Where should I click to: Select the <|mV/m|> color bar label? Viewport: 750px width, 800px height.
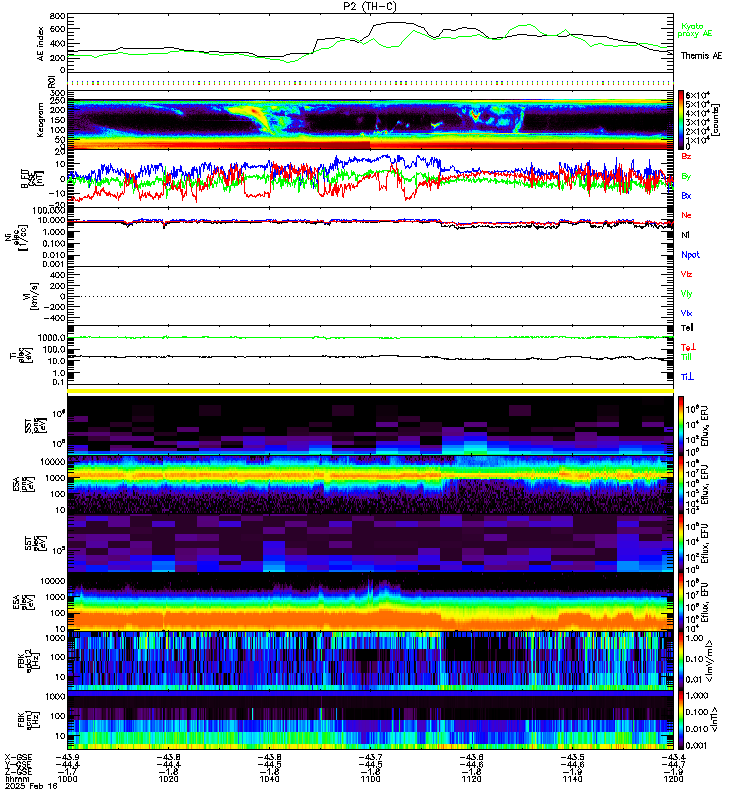709,661
